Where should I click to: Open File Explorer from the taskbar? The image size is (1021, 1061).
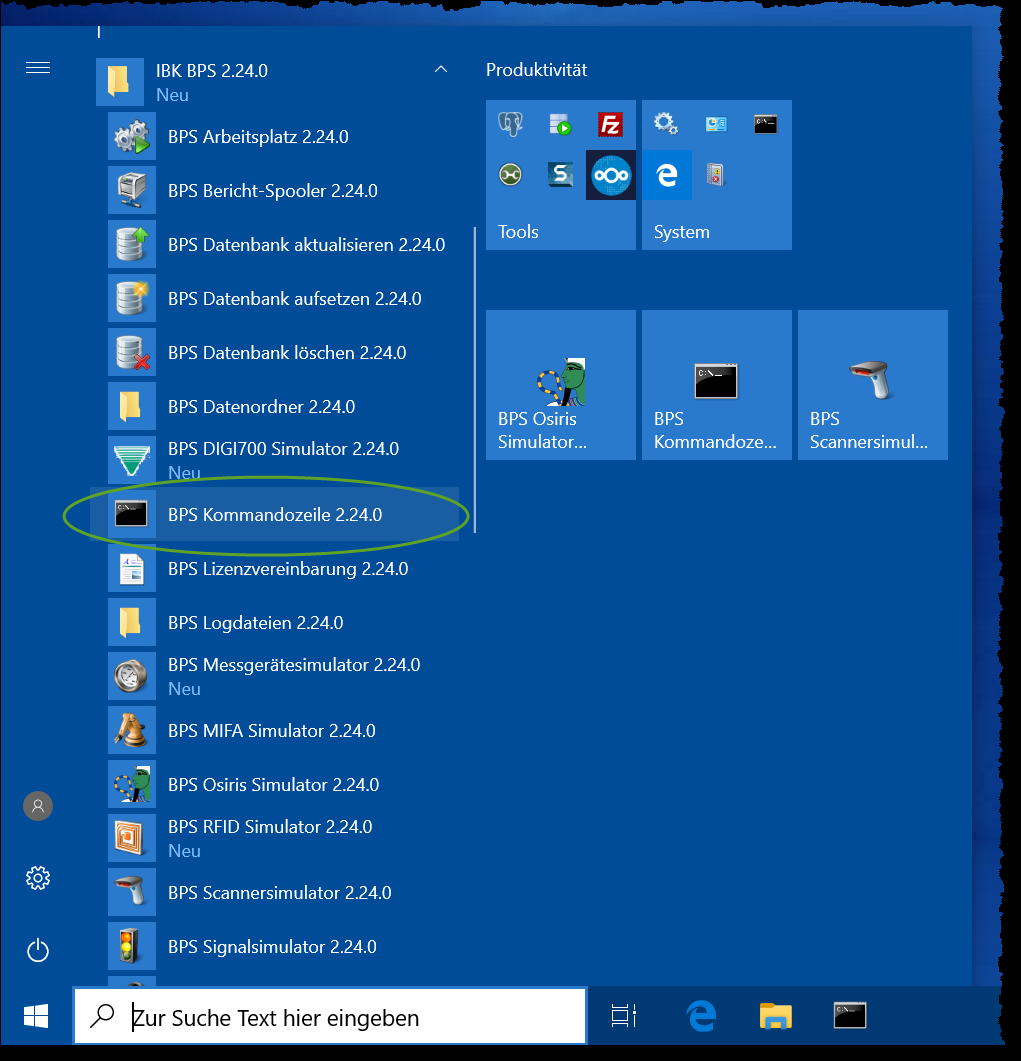click(x=776, y=1016)
